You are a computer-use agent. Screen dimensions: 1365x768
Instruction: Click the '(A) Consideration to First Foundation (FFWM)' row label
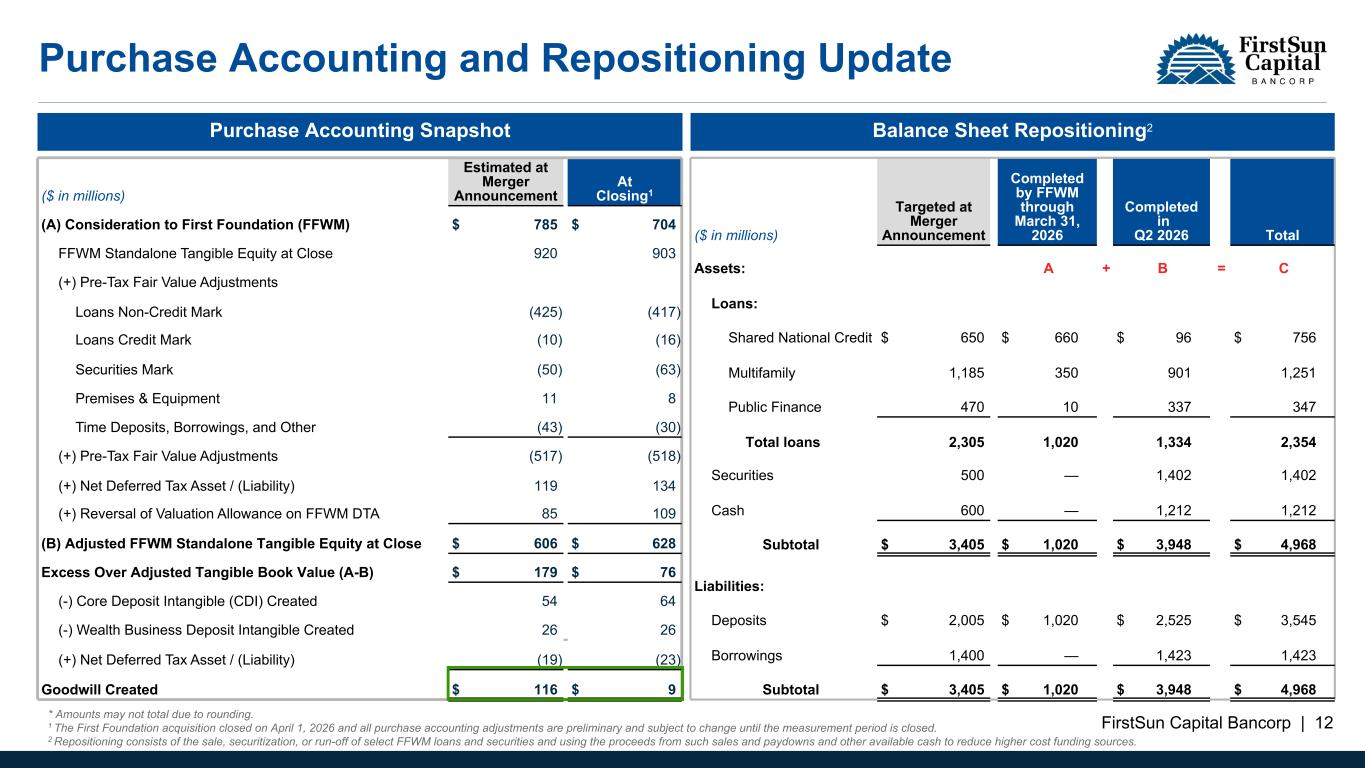click(x=194, y=224)
